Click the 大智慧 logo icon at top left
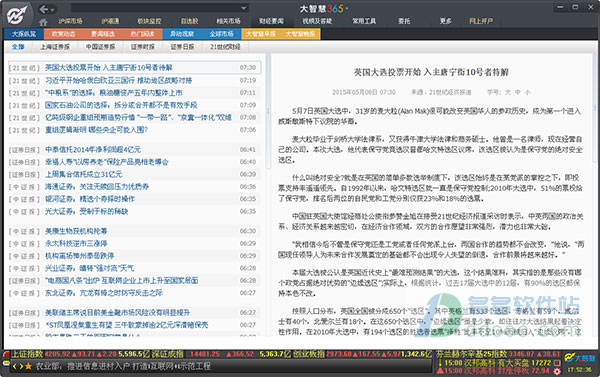The width and height of the screenshot is (600, 377). click(x=17, y=16)
